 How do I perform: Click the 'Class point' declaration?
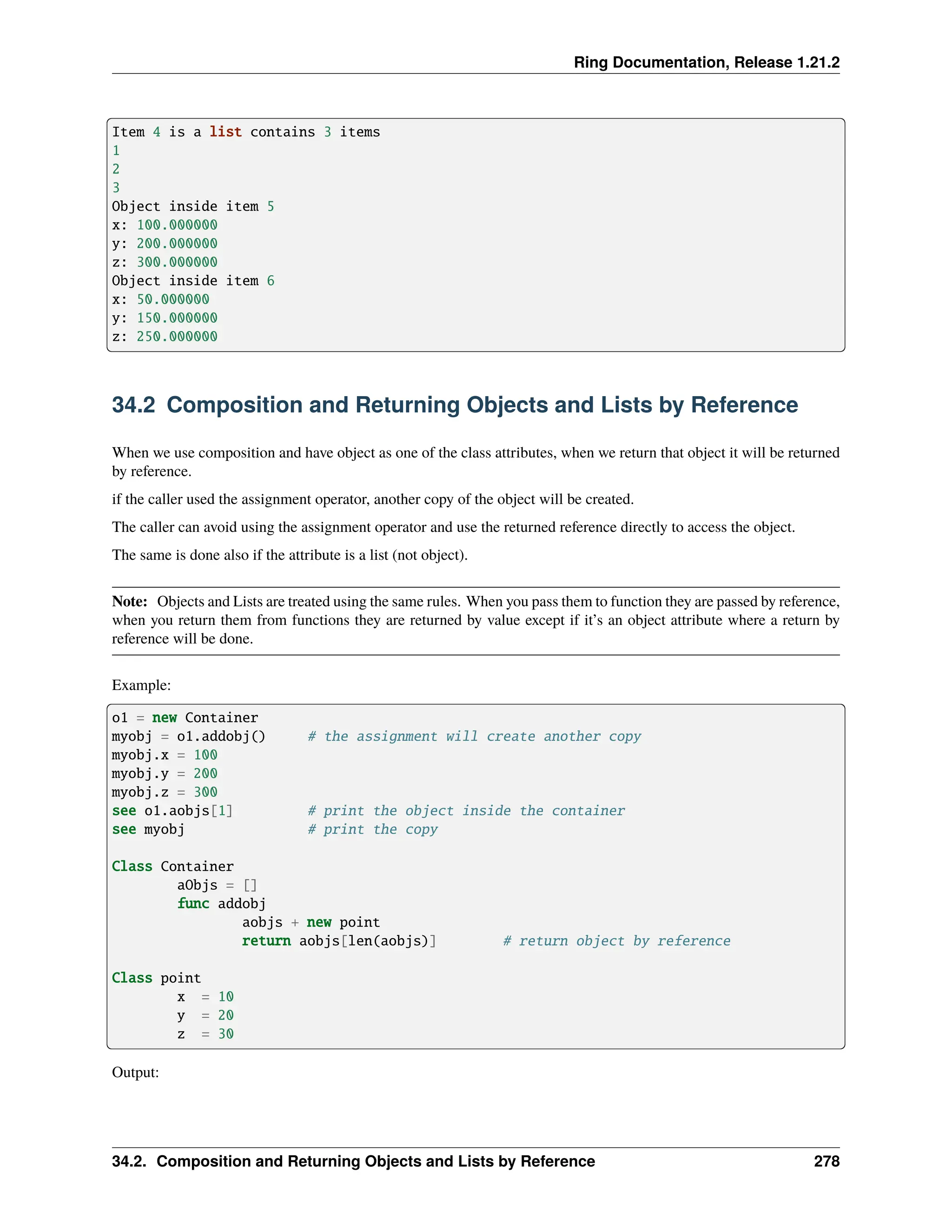[x=156, y=978]
